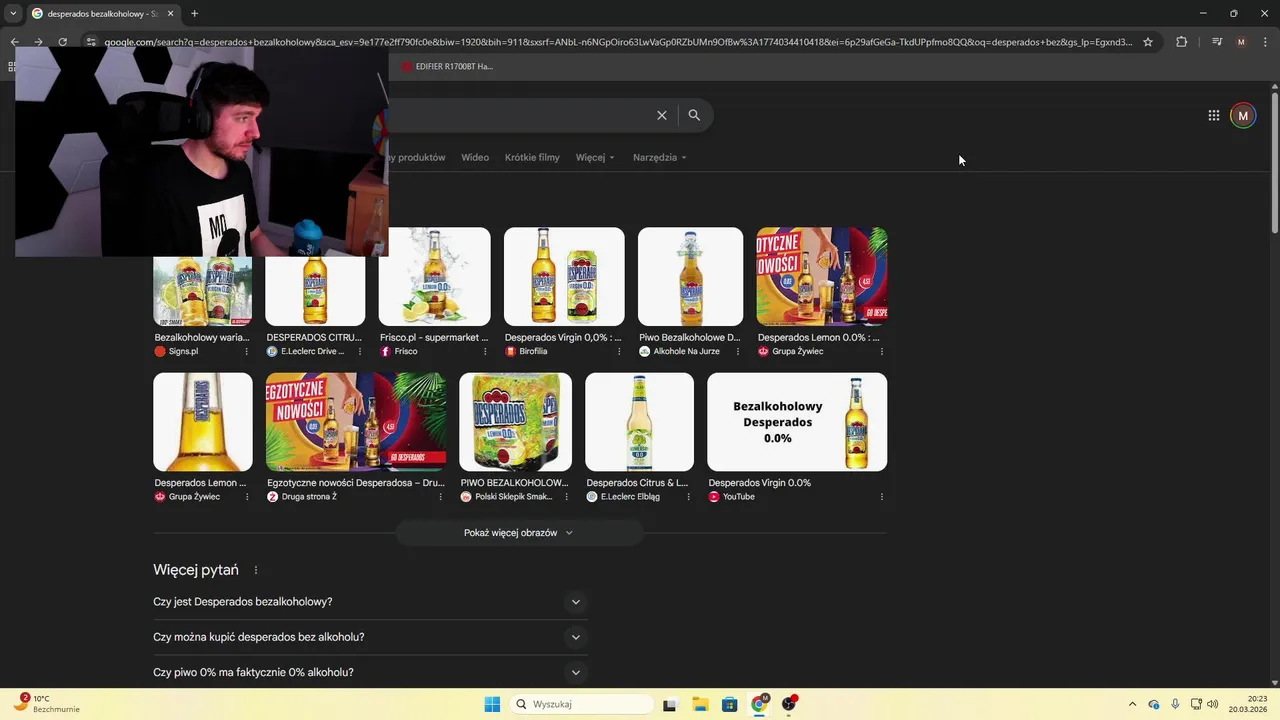
Task: Switch to the Krótkie filmy tab
Action: 532,157
